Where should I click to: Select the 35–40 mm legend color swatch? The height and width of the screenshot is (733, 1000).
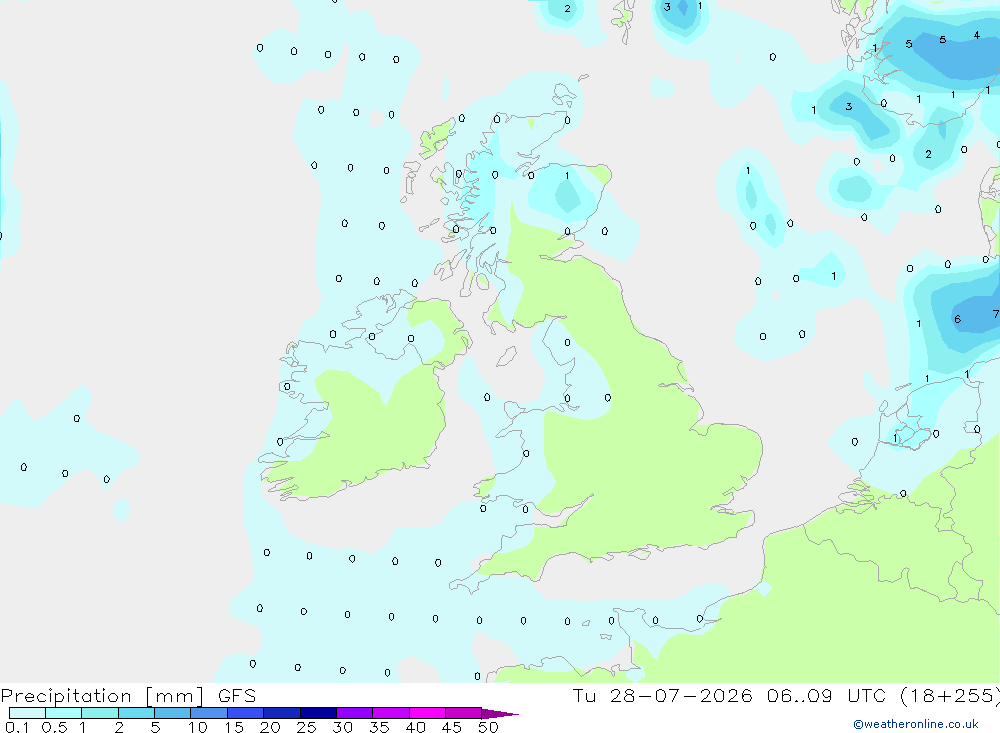pos(391,713)
